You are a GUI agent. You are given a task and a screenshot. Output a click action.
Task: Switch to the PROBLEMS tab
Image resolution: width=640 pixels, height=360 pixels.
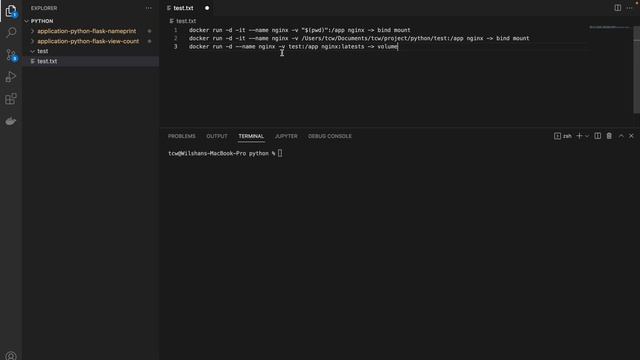(182, 136)
